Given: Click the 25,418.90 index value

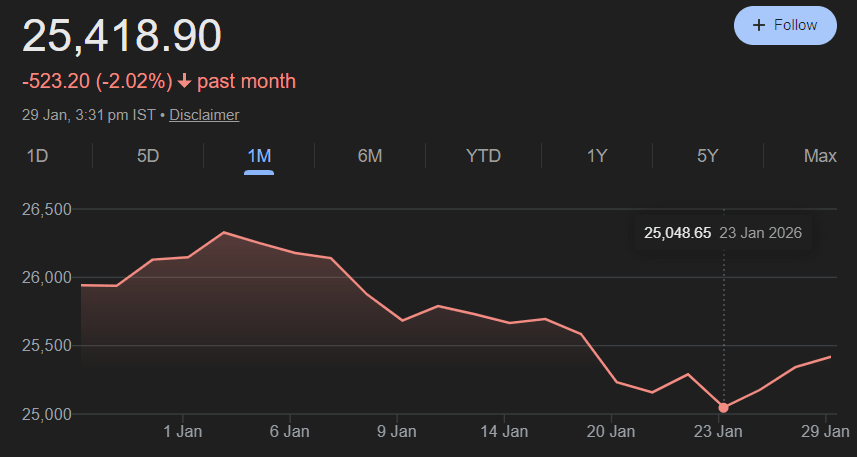Looking at the screenshot, I should (122, 36).
